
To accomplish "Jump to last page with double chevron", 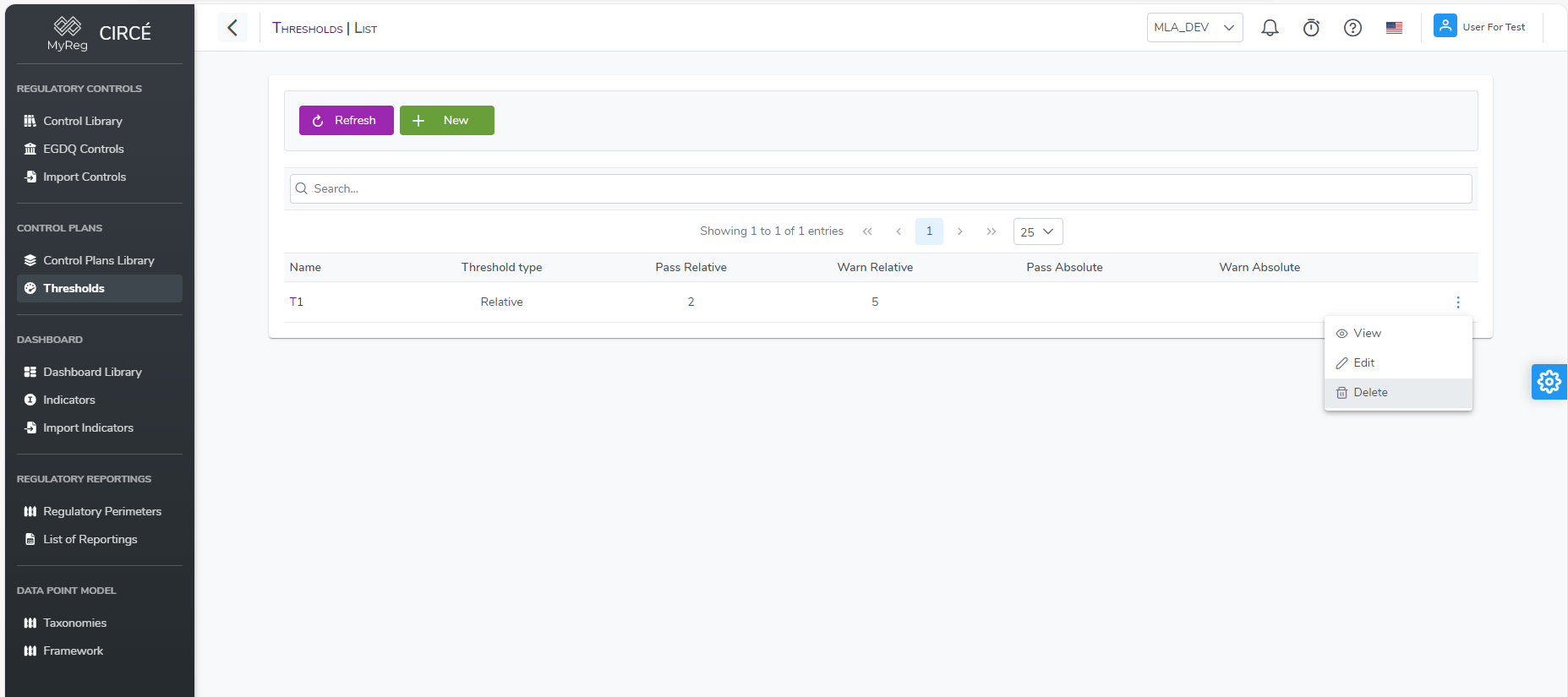I will [x=991, y=231].
